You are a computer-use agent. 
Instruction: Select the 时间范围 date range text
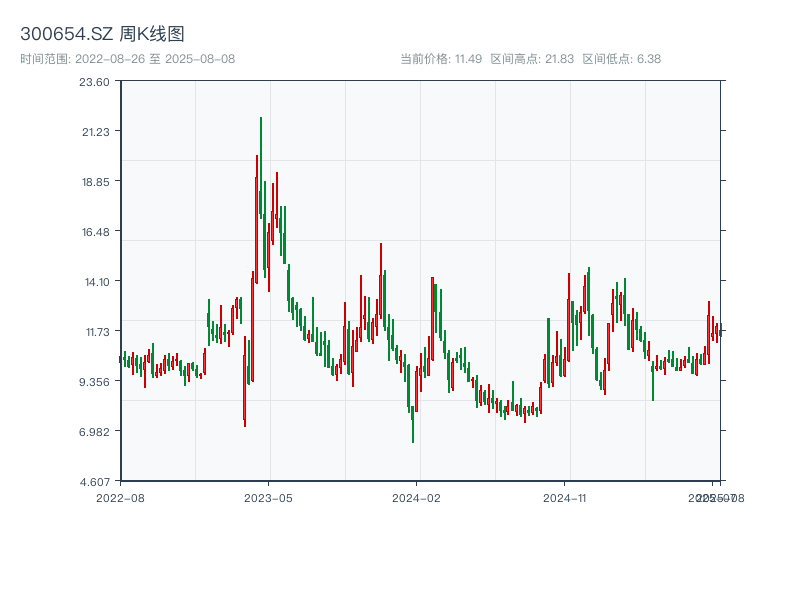[x=127, y=59]
